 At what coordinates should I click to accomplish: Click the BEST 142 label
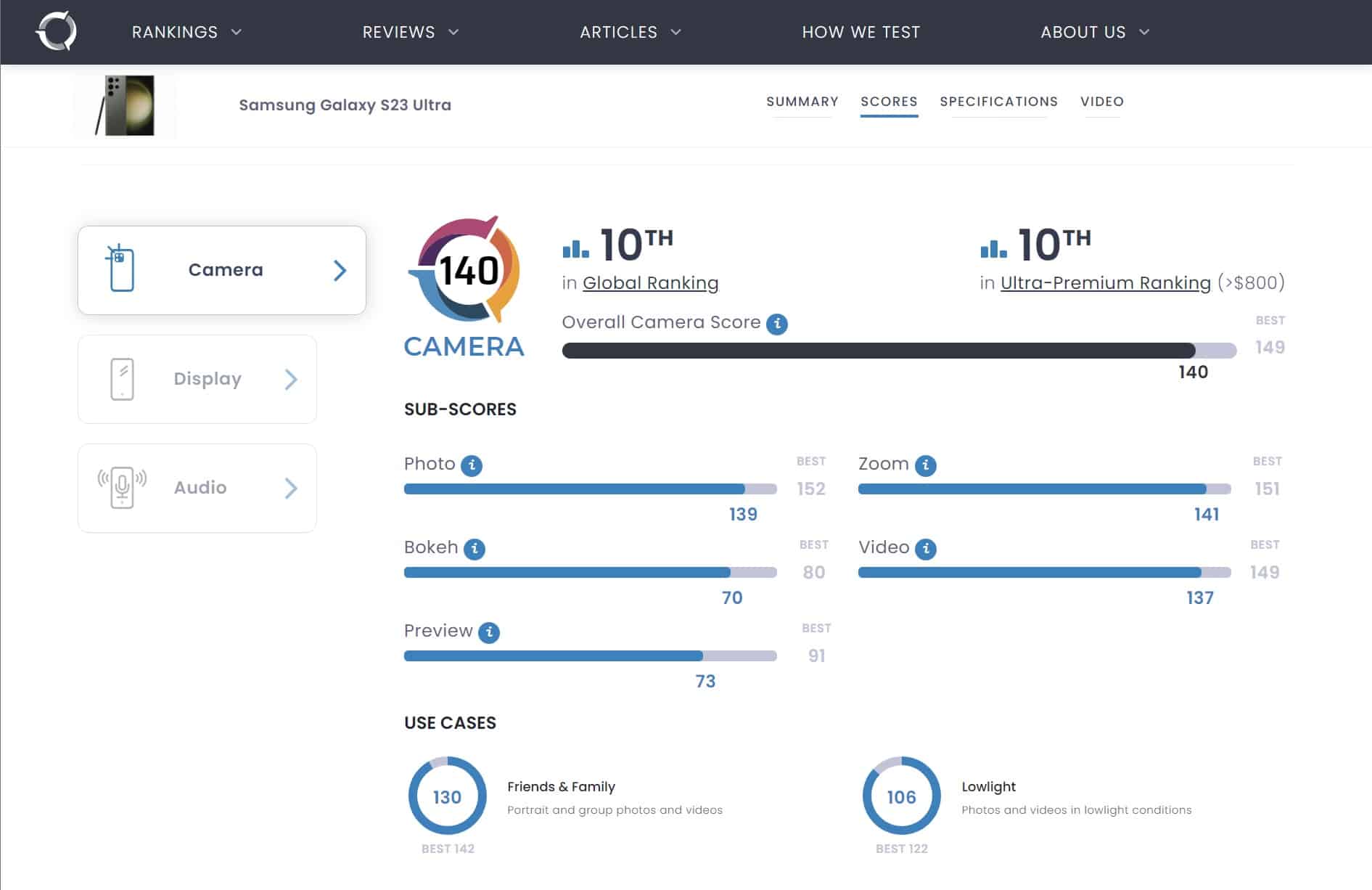448,849
